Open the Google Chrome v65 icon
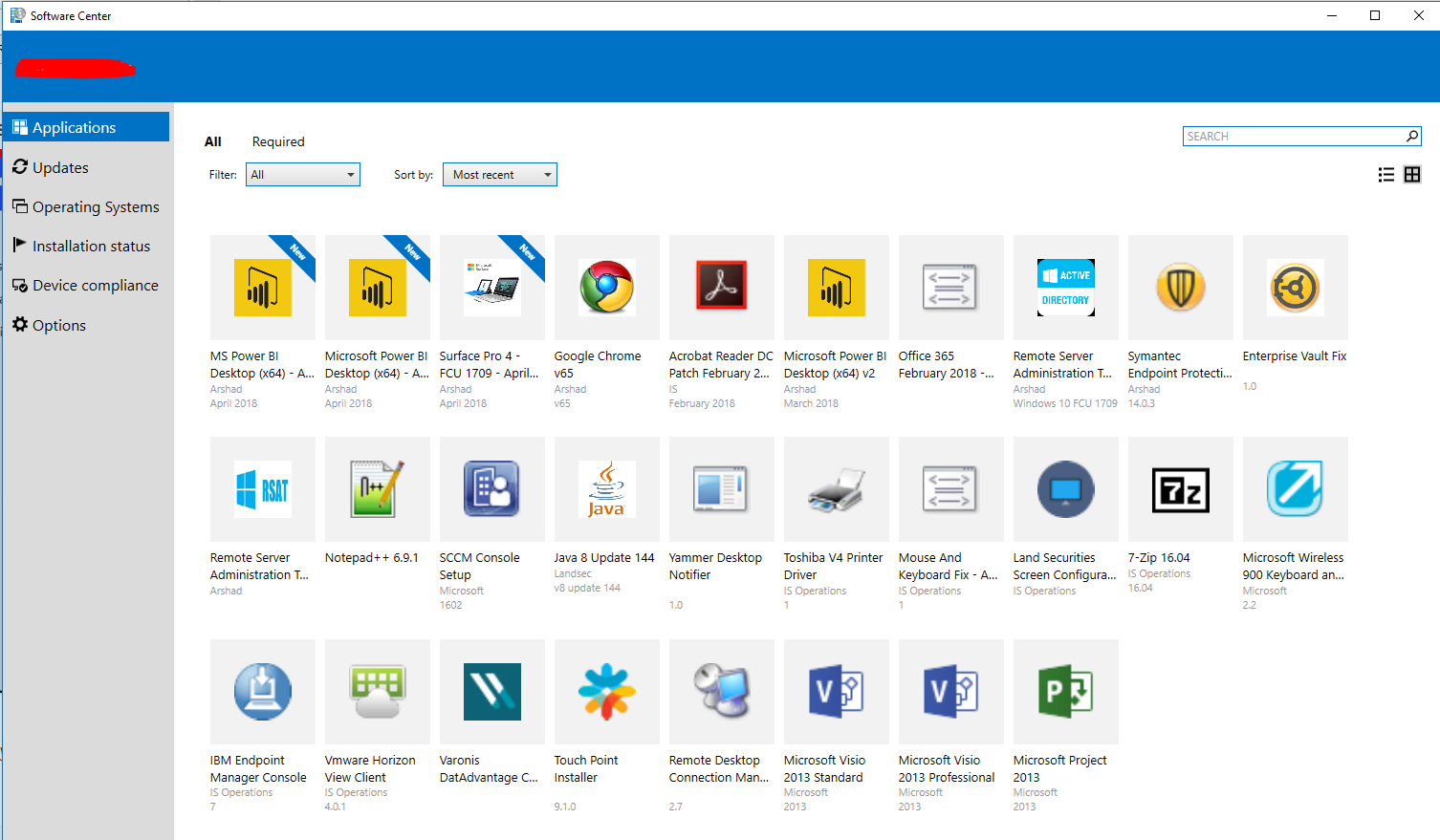The width and height of the screenshot is (1440, 840). [607, 288]
